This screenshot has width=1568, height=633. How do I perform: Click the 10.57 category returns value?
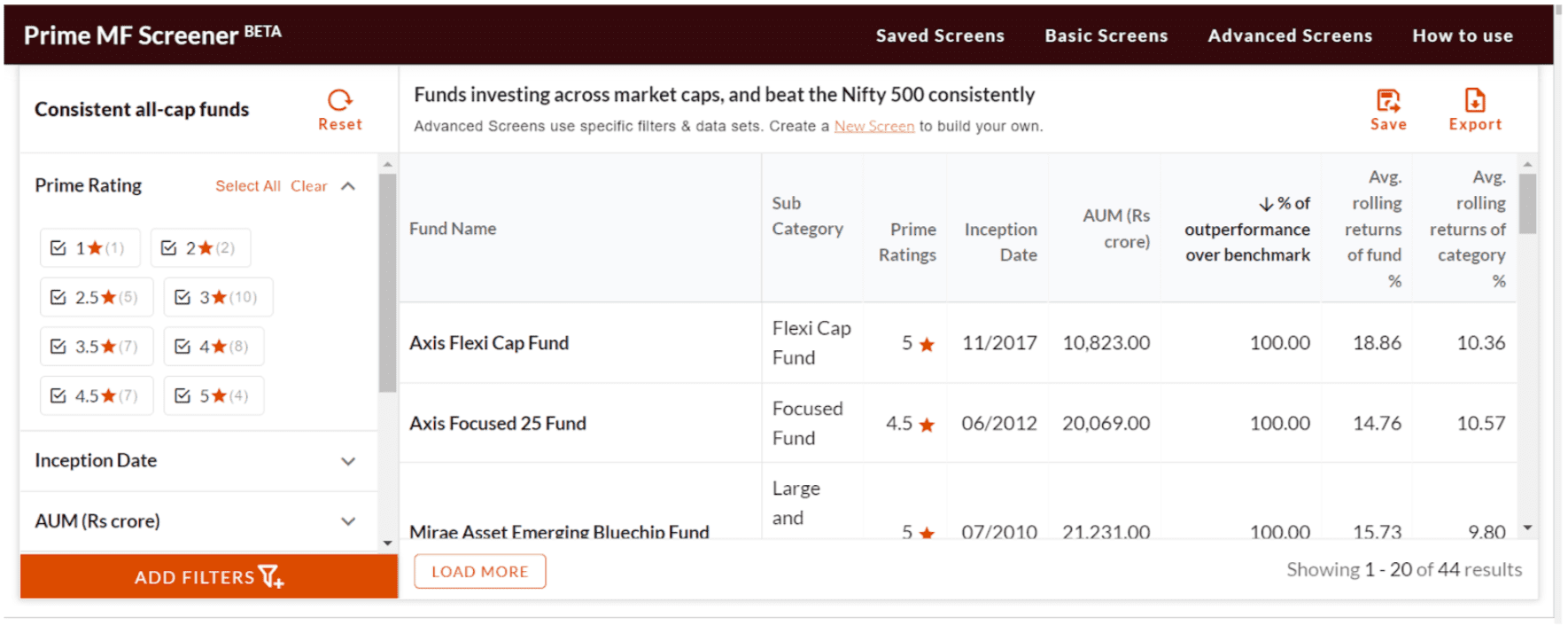(1481, 424)
